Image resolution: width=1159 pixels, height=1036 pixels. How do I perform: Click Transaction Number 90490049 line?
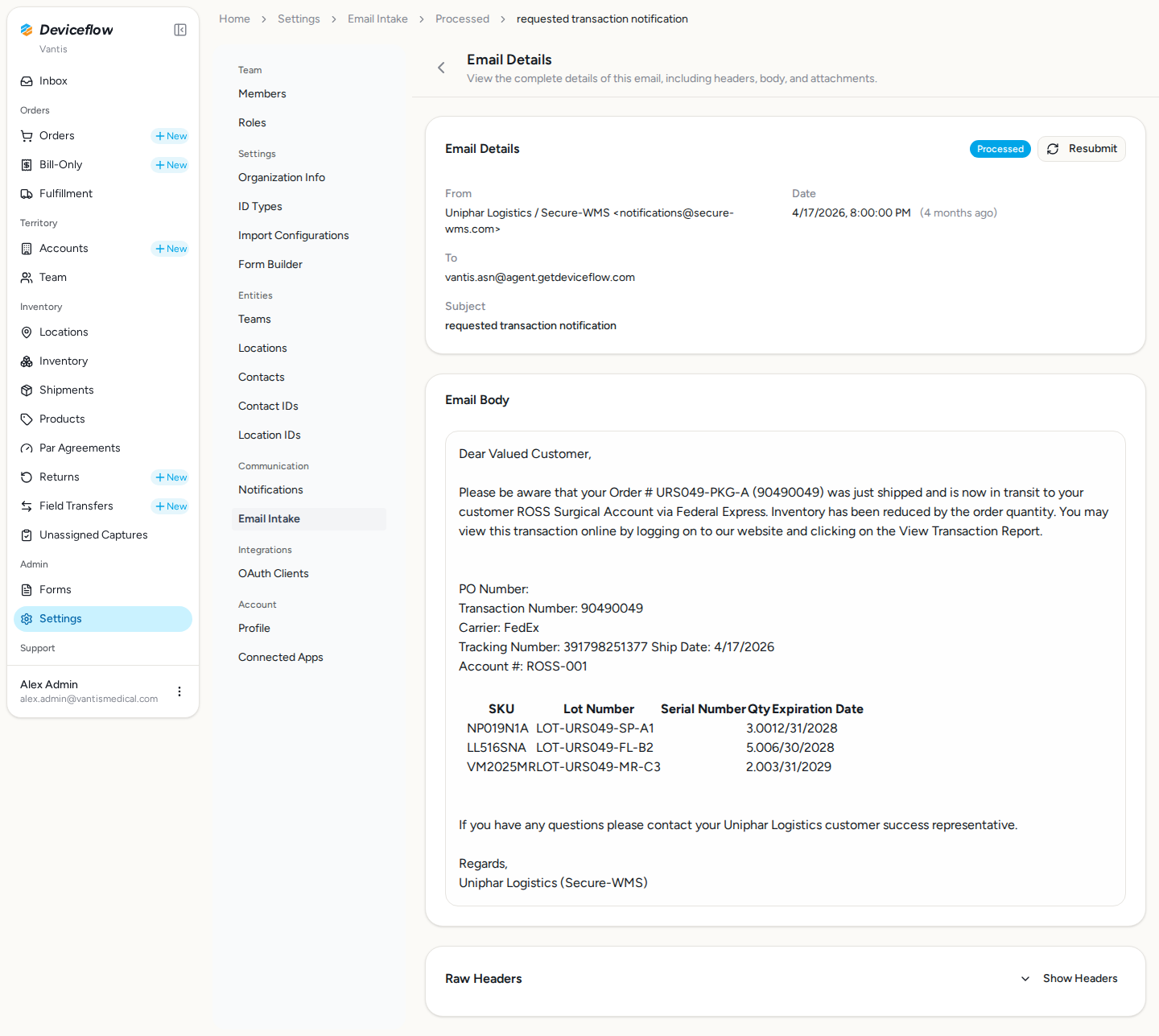(551, 609)
